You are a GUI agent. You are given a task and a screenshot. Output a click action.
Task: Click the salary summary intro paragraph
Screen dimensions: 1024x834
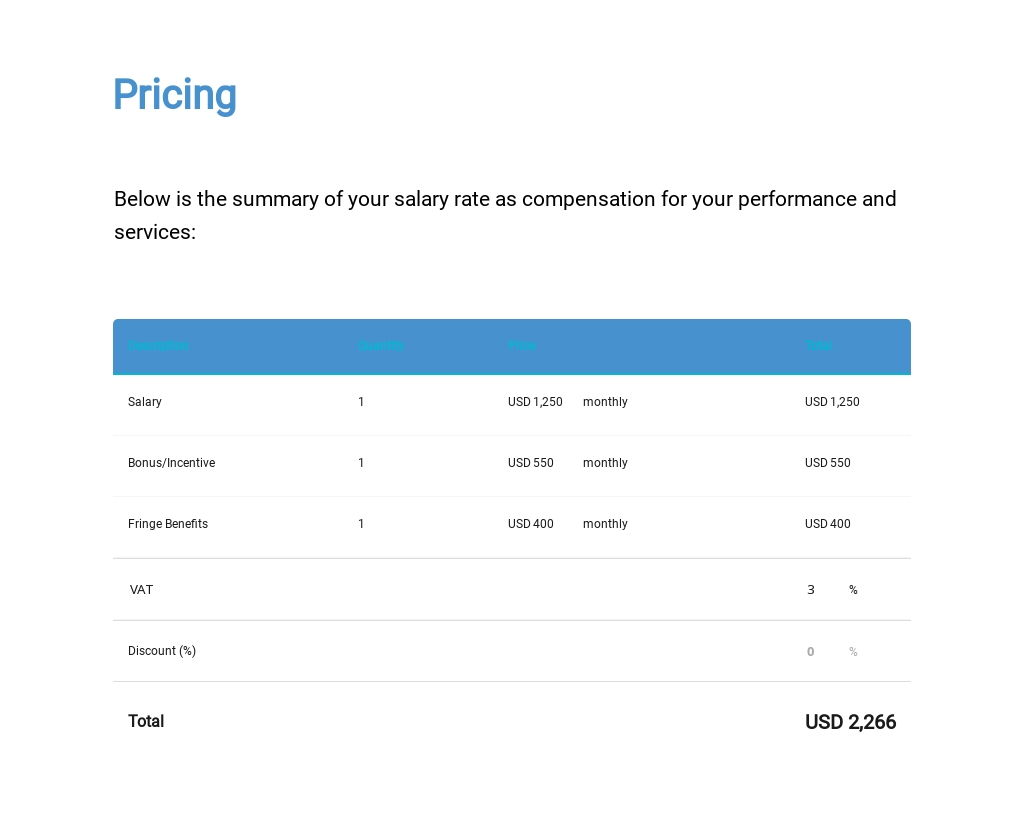point(505,215)
